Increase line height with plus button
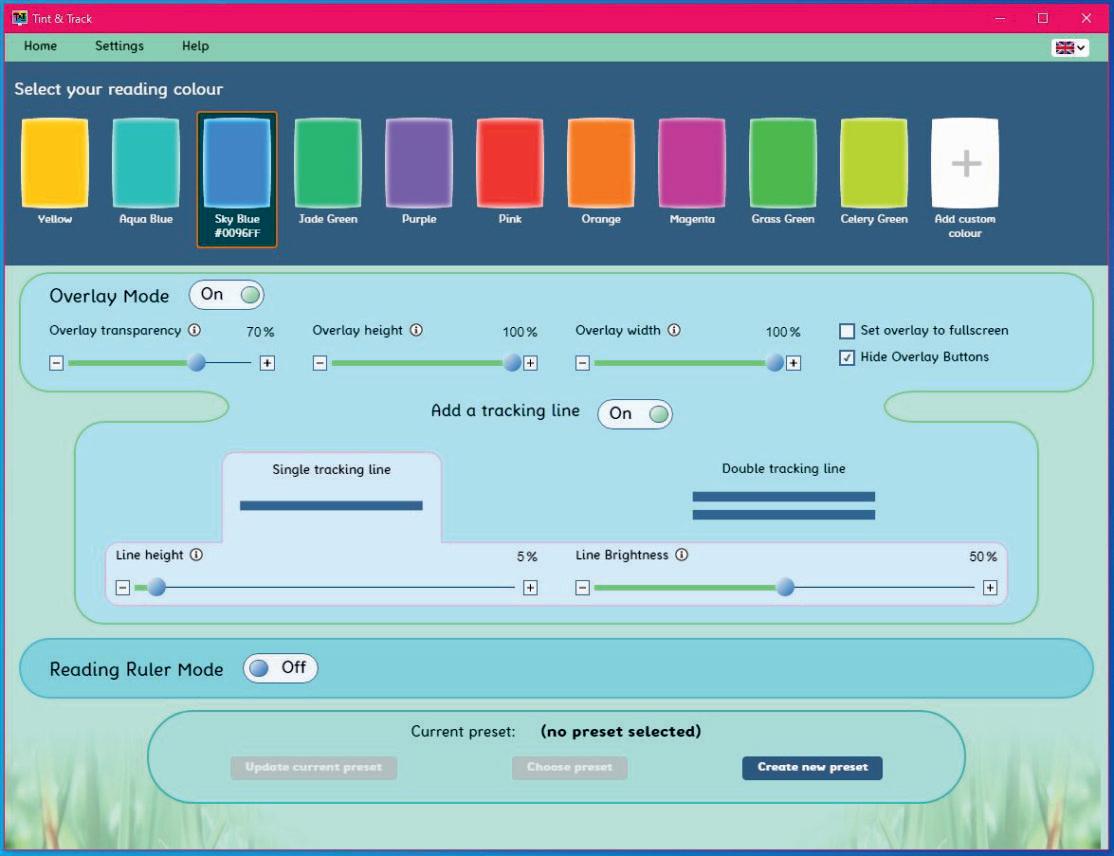Viewport: 1114px width, 856px height. tap(530, 587)
